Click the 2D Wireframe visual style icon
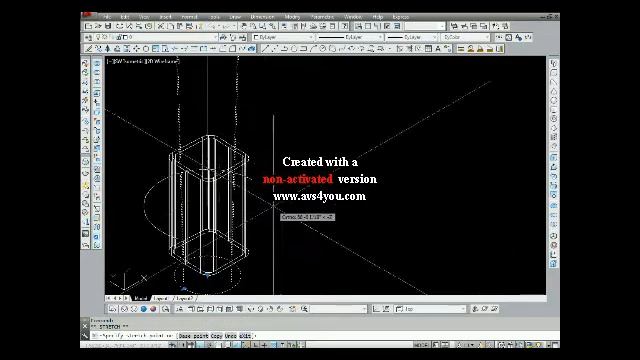 tap(112, 309)
